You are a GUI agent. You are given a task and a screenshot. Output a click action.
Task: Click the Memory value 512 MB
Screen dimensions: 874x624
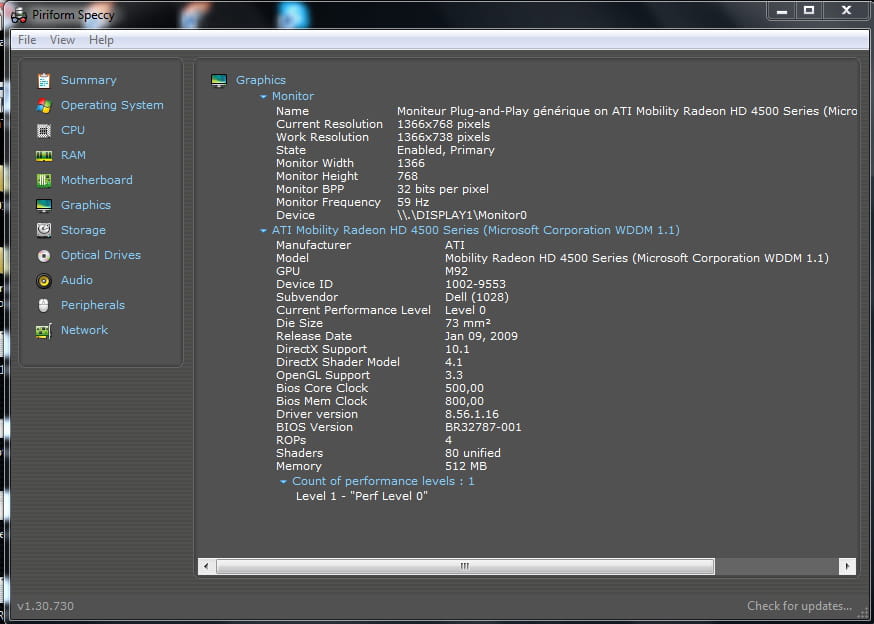(x=466, y=467)
